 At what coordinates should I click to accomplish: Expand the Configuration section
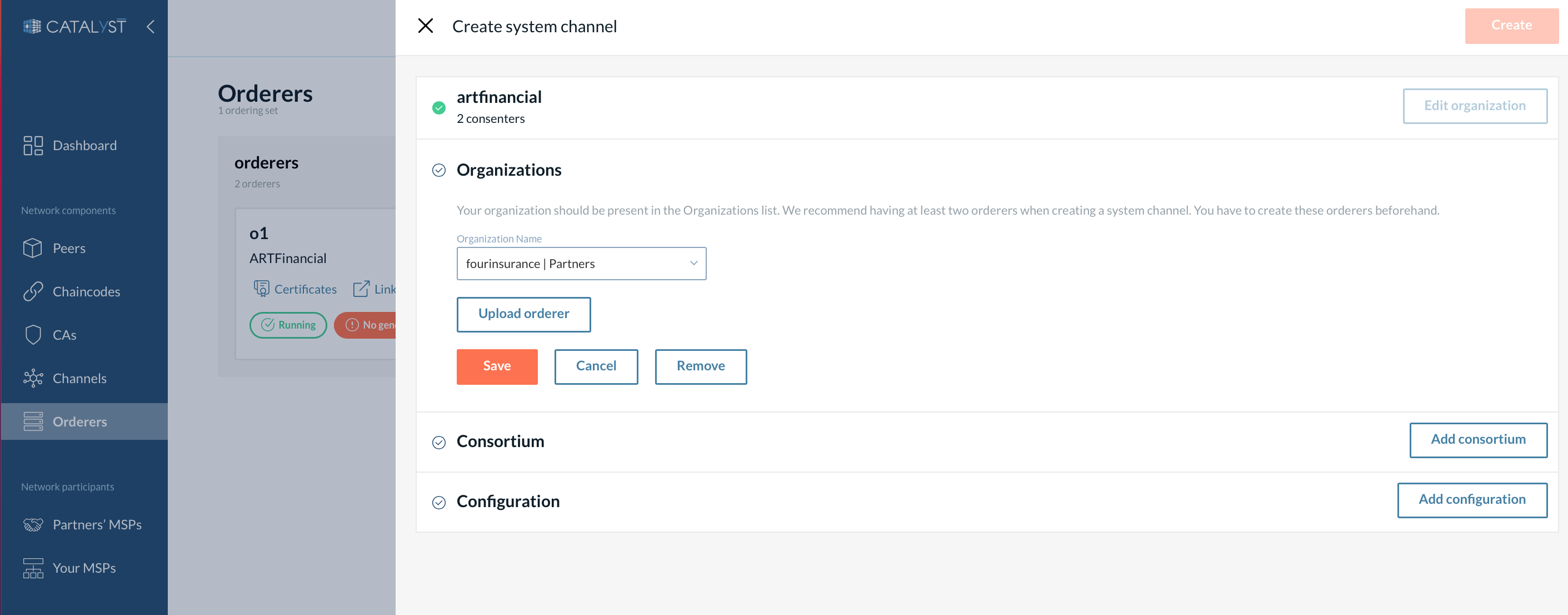pos(507,500)
